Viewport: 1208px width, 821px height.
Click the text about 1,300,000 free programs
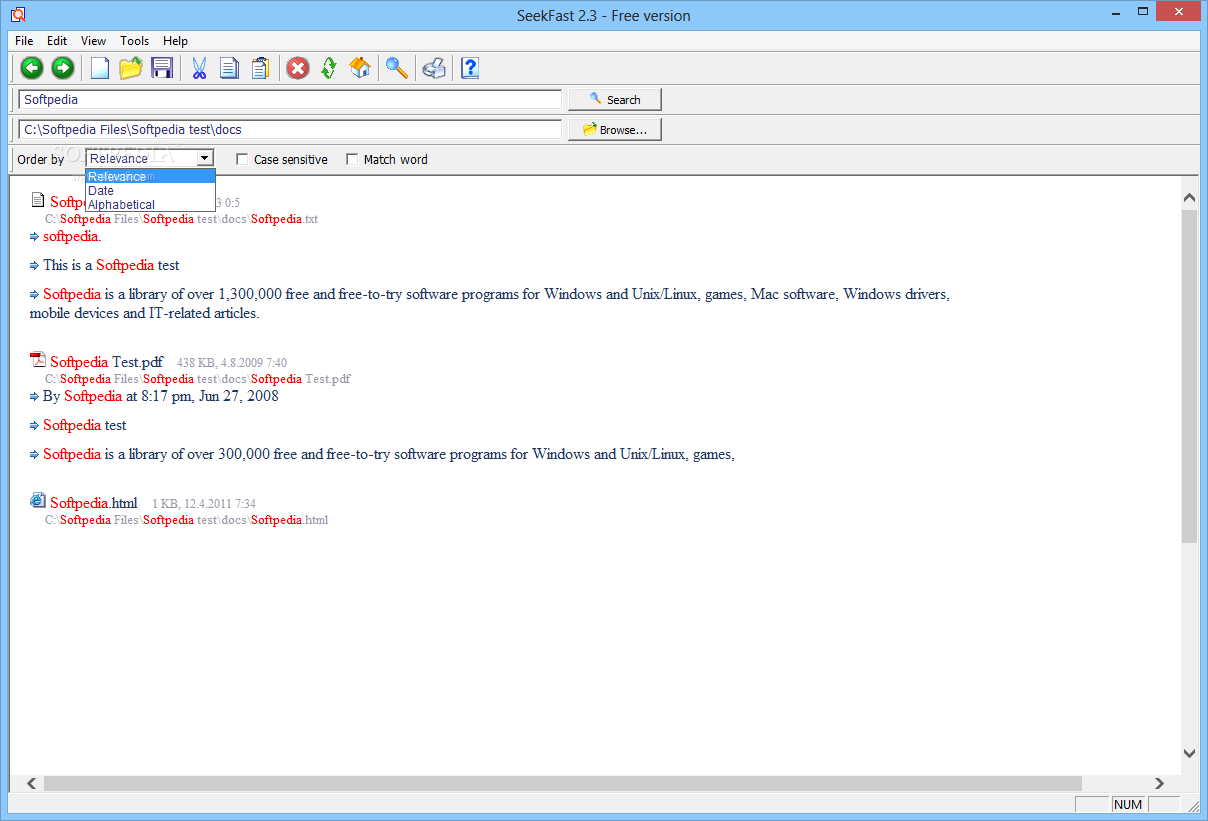490,304
